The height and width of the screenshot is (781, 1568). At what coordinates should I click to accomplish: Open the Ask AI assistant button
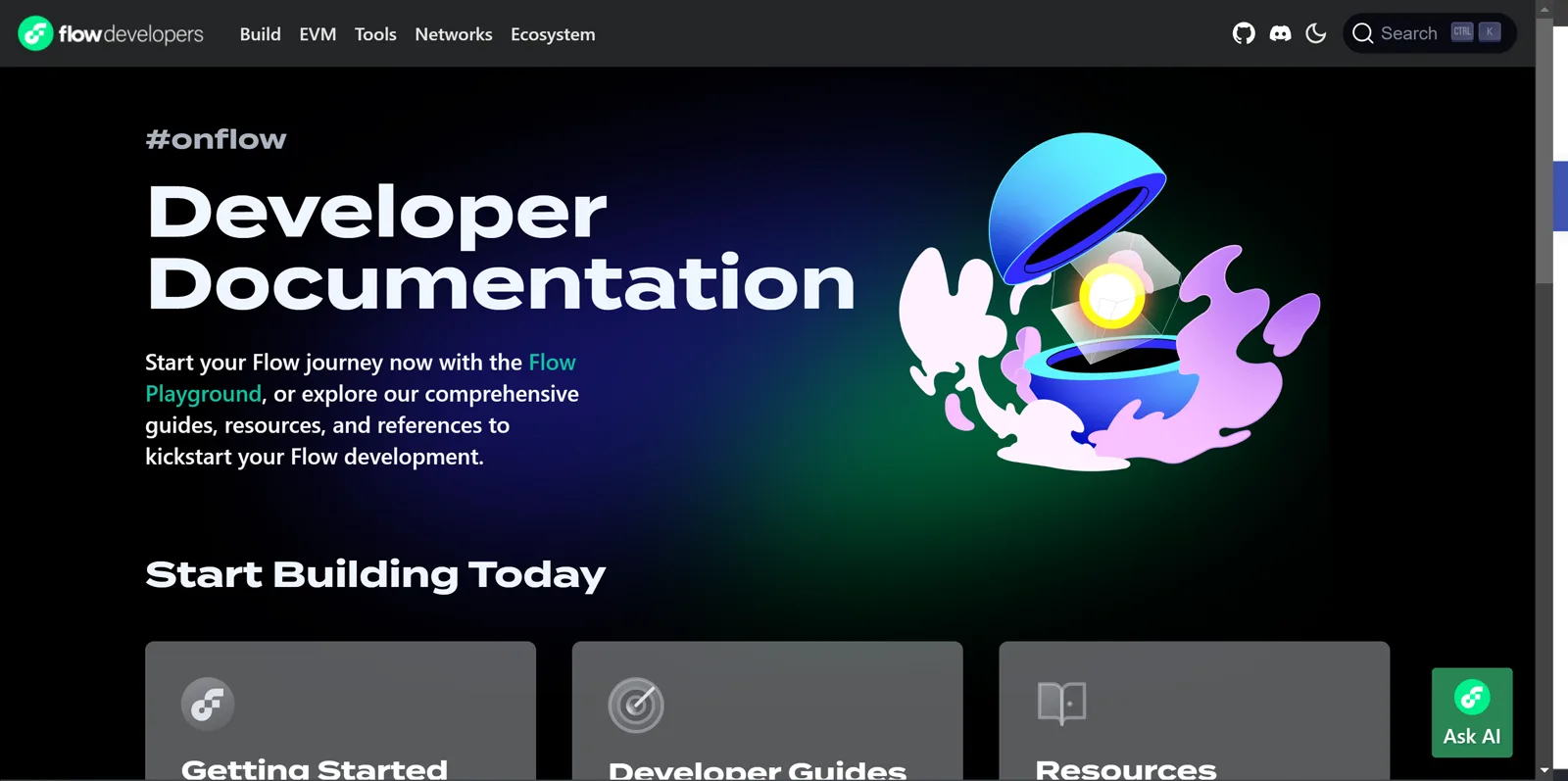1472,712
